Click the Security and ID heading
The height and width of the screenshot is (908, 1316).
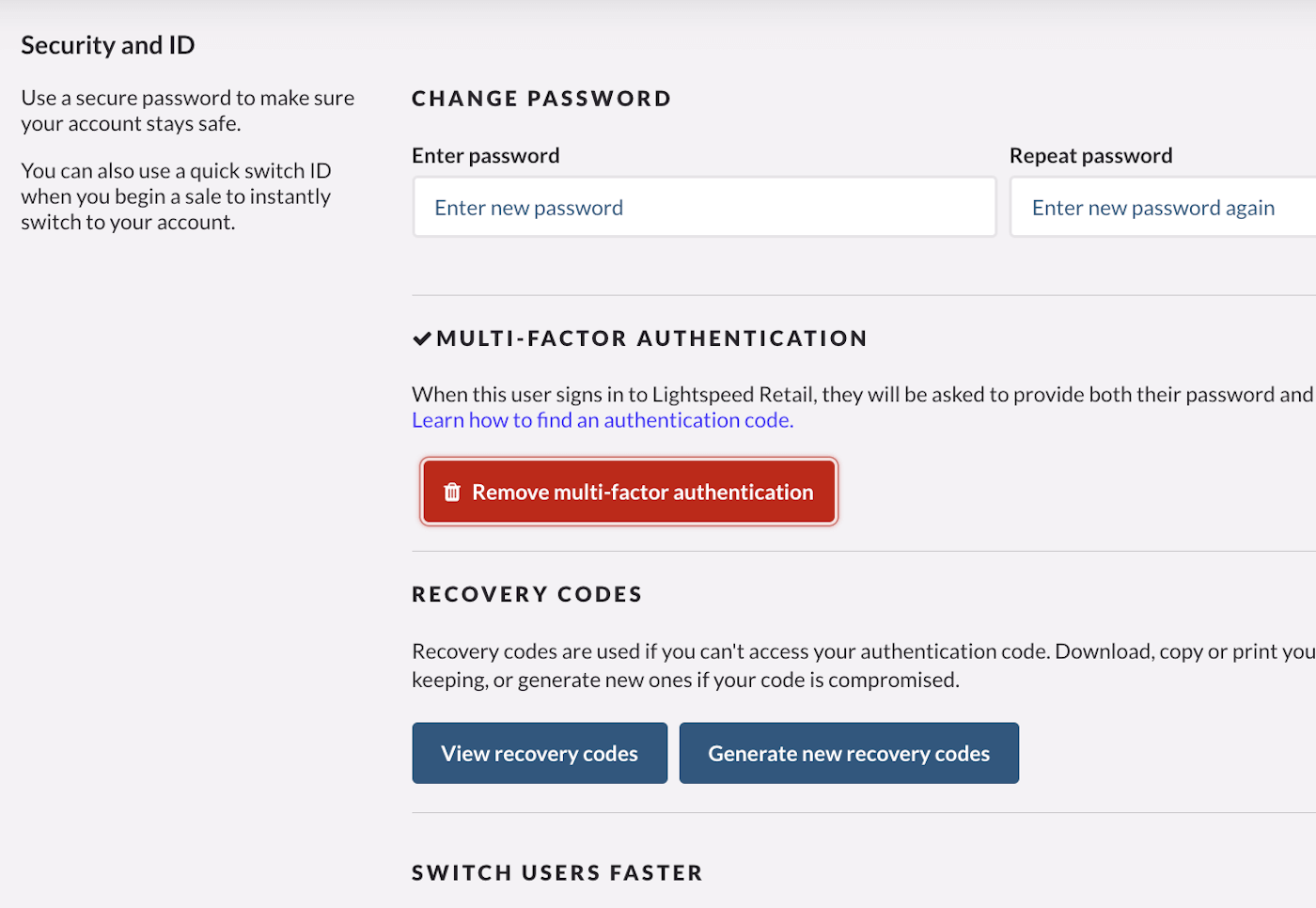pos(108,45)
